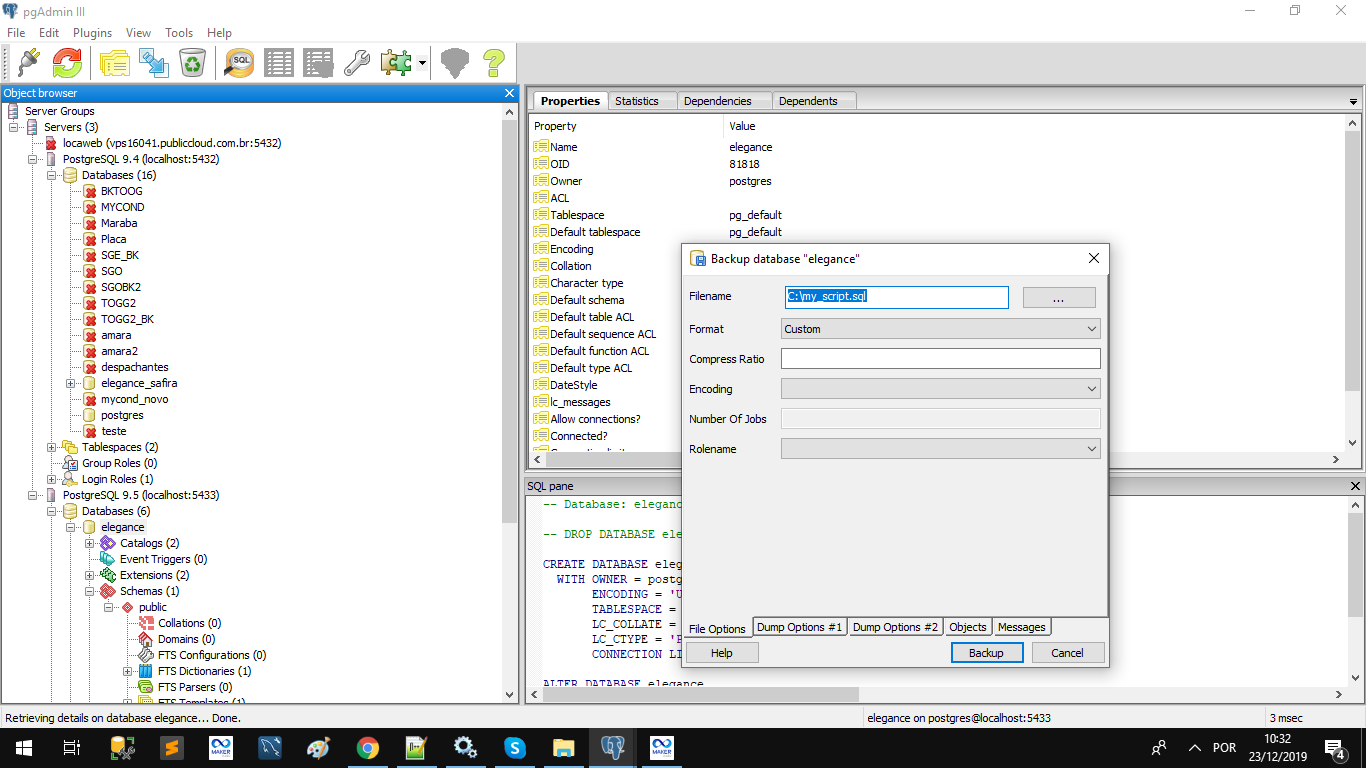Expand the Catalogs (2) node

tap(90, 543)
